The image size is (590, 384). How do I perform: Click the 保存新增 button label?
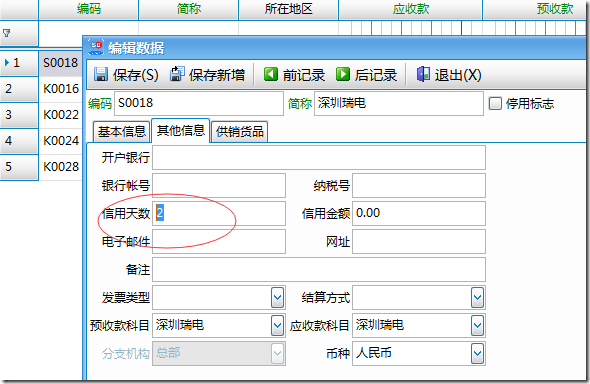(217, 75)
